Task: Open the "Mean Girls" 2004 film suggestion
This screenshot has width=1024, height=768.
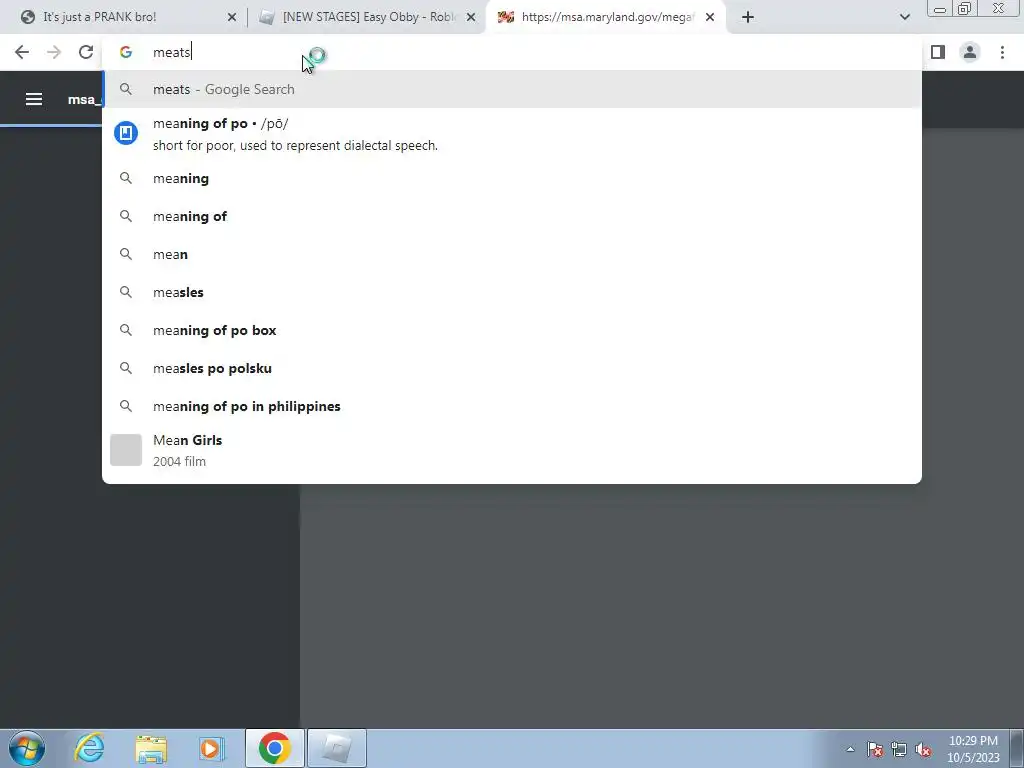Action: pyautogui.click(x=512, y=450)
